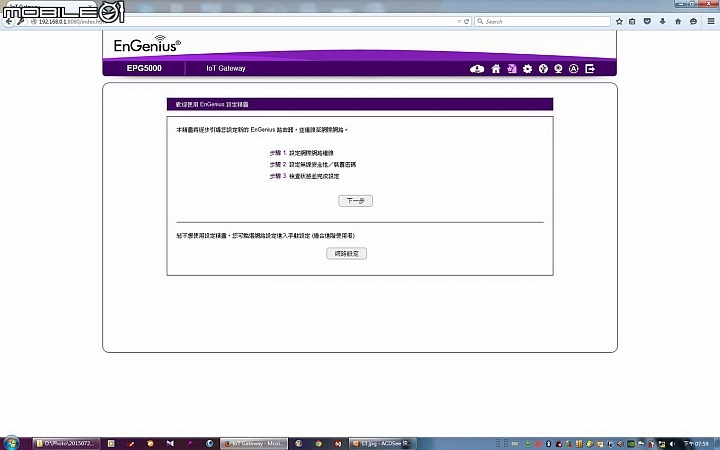Screen dimensions: 720x450
Task: Open the cloud service icon in EnGenius header
Action: click(477, 69)
